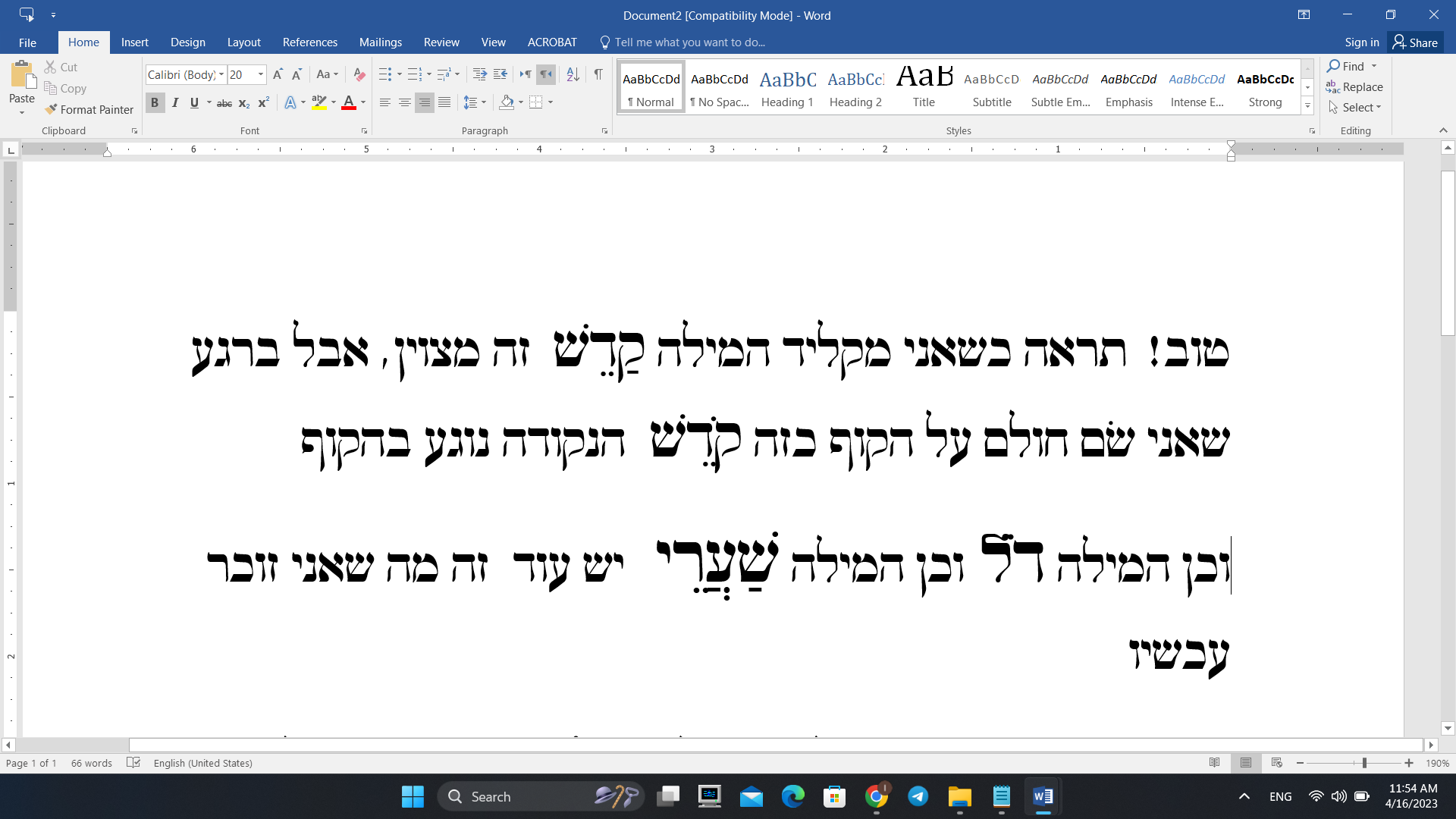The width and height of the screenshot is (1456, 819).
Task: Toggle Show/Hide paragraph marks
Action: pos(598,74)
